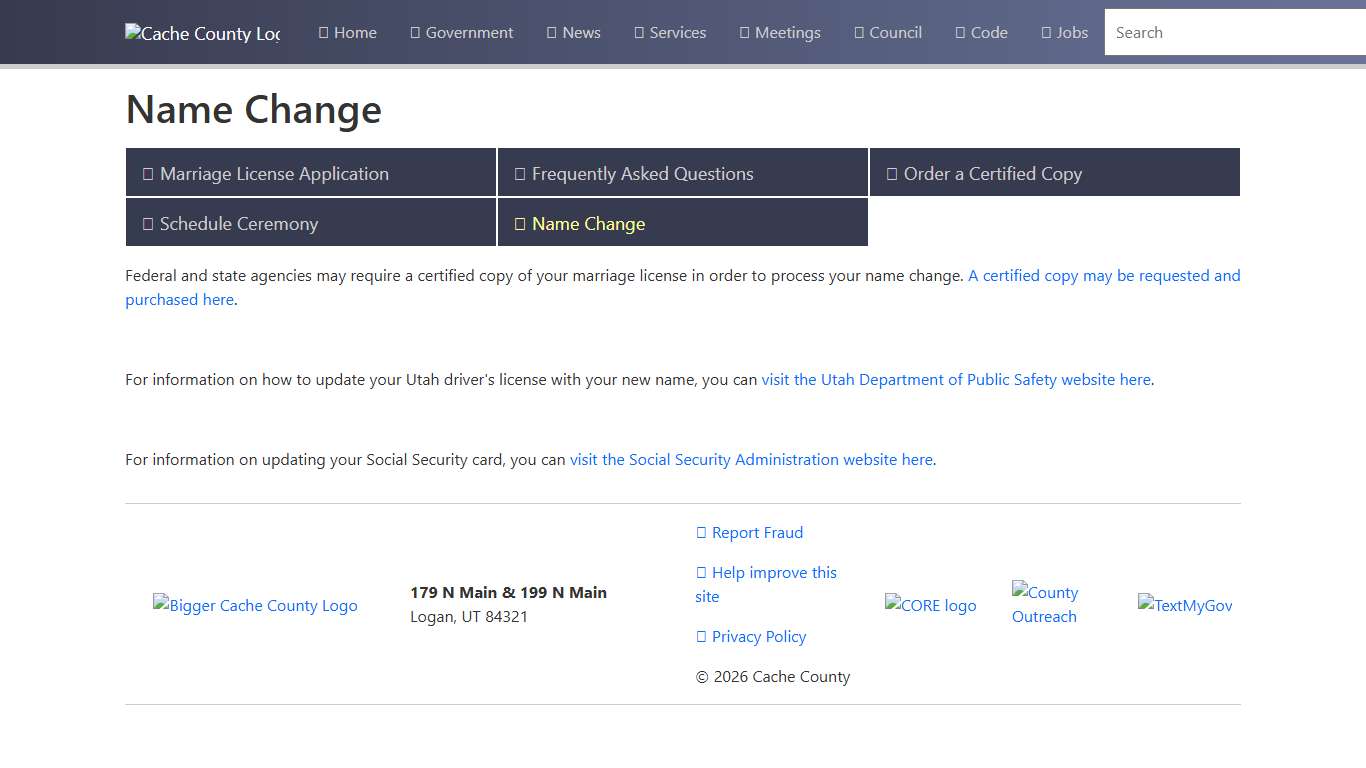Click the CORE logo image
This screenshot has height=768, width=1366.
coord(930,606)
